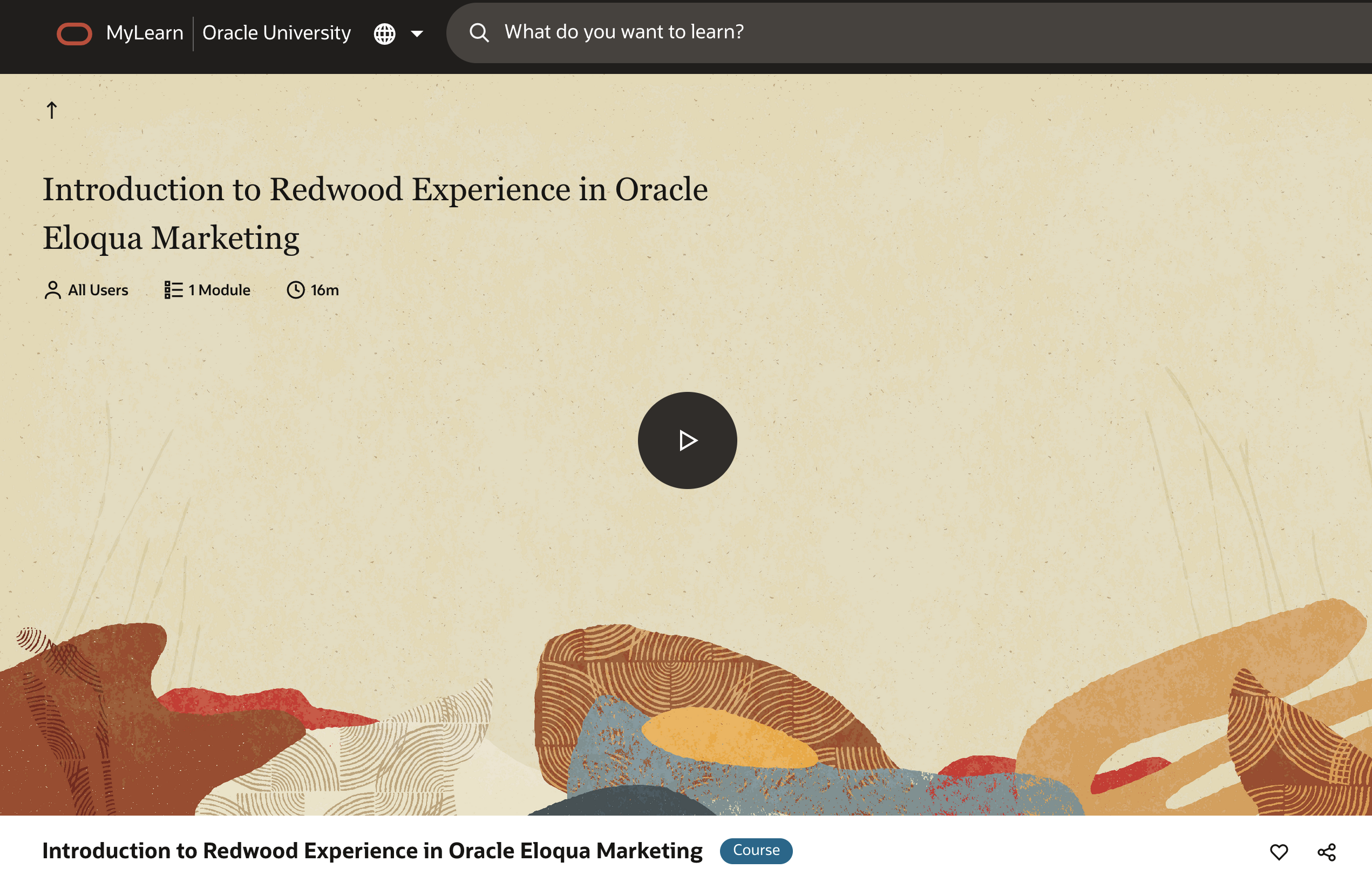Click the search magnifier icon

pyautogui.click(x=479, y=32)
